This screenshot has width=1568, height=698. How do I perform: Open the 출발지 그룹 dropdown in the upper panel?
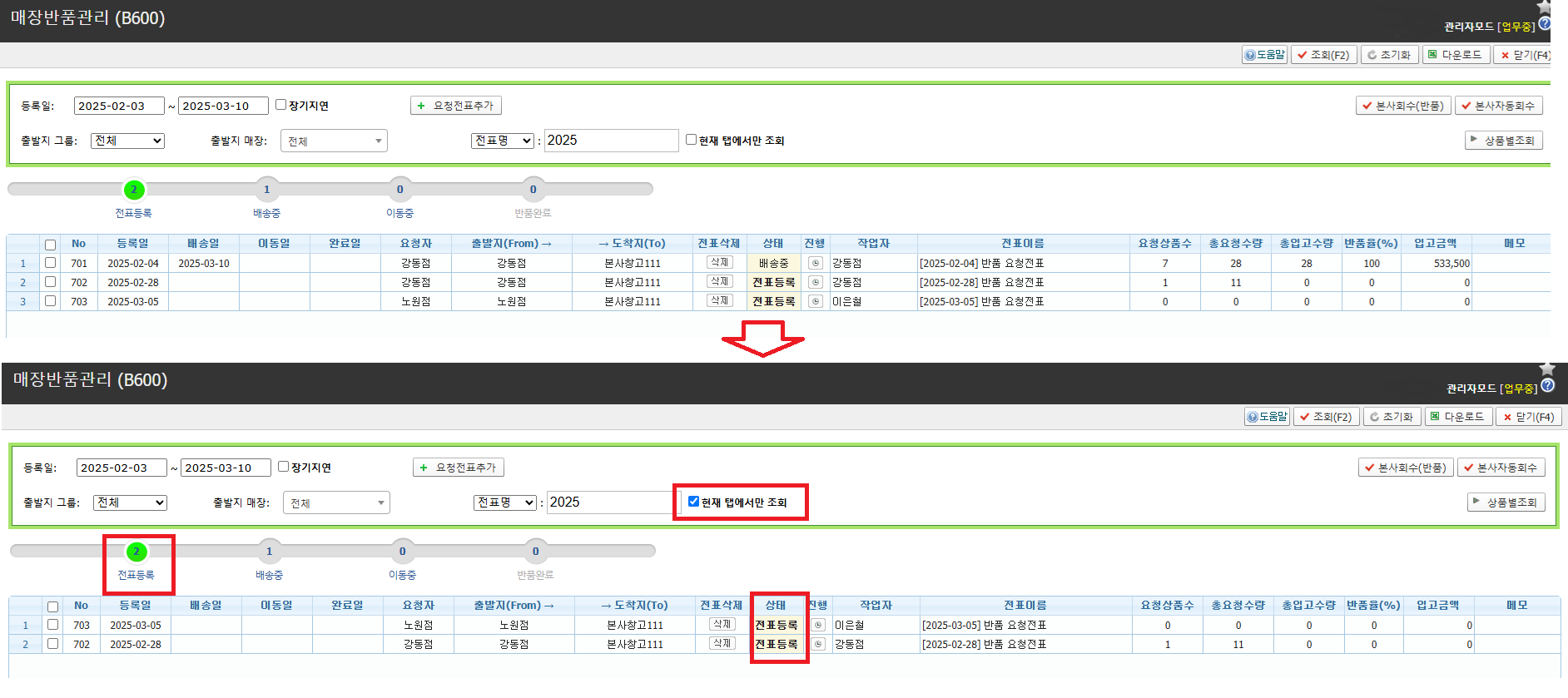127,141
